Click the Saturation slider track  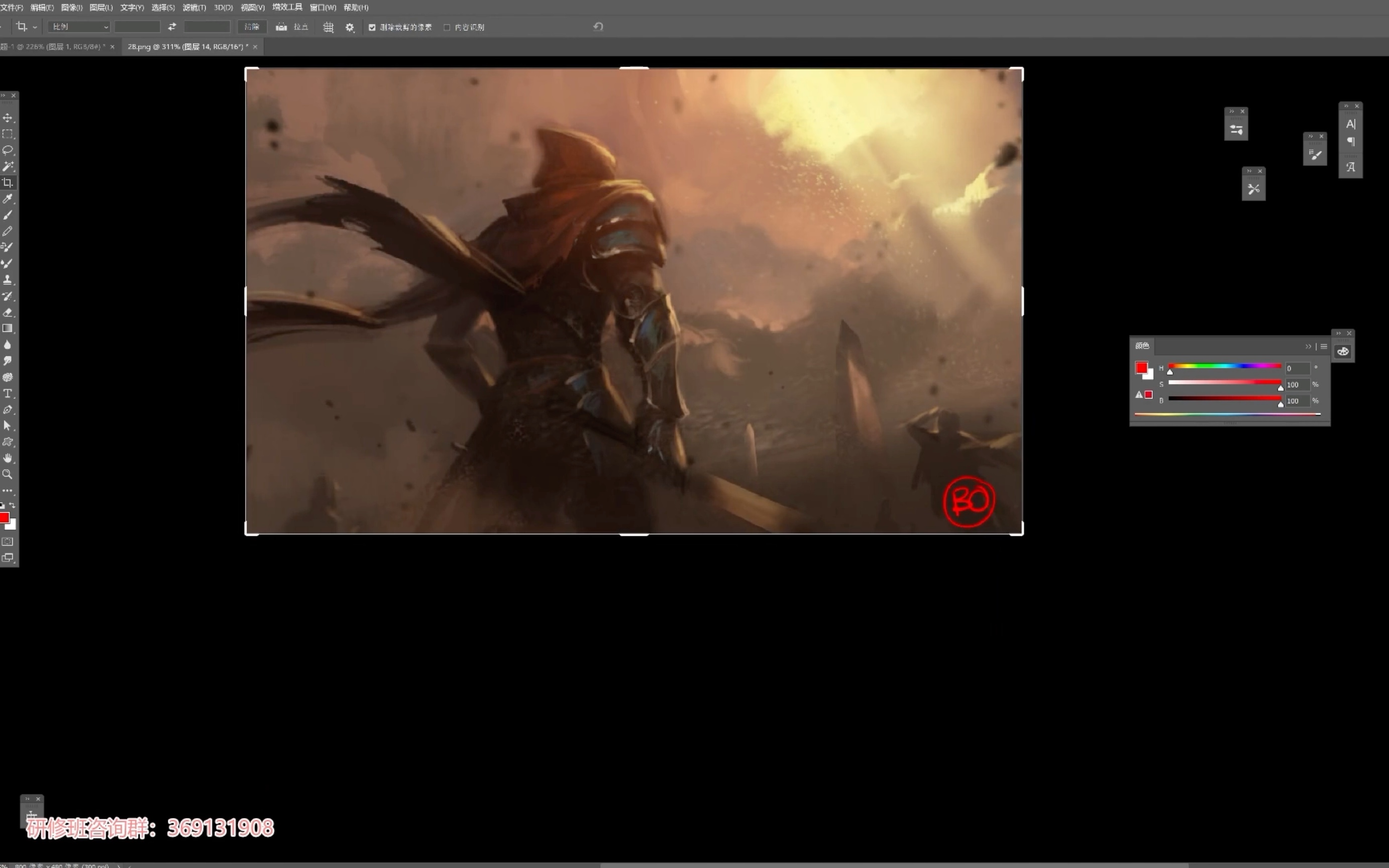(1225, 382)
